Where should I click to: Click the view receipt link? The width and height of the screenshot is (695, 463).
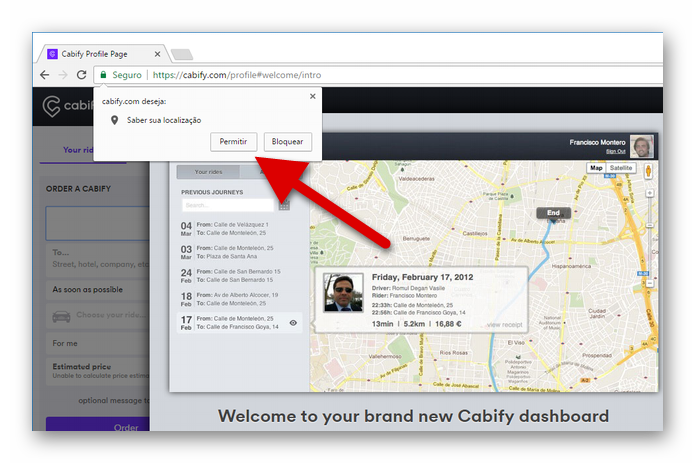(x=504, y=325)
